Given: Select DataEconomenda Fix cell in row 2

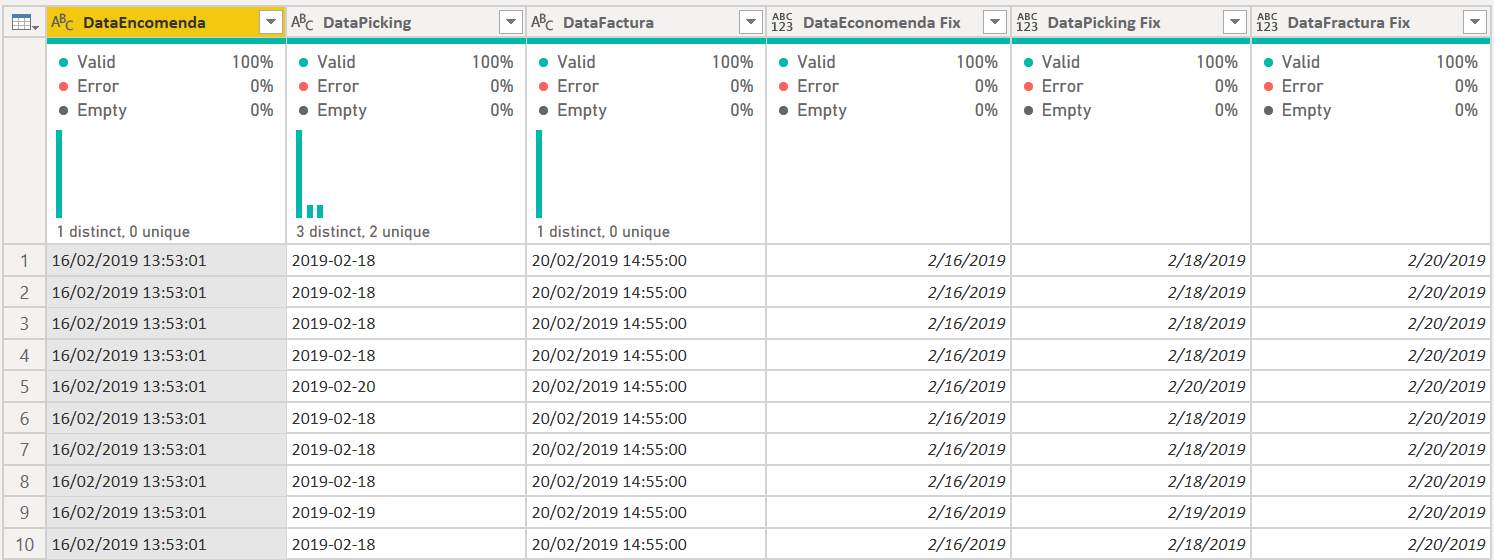Looking at the screenshot, I should tap(889, 293).
